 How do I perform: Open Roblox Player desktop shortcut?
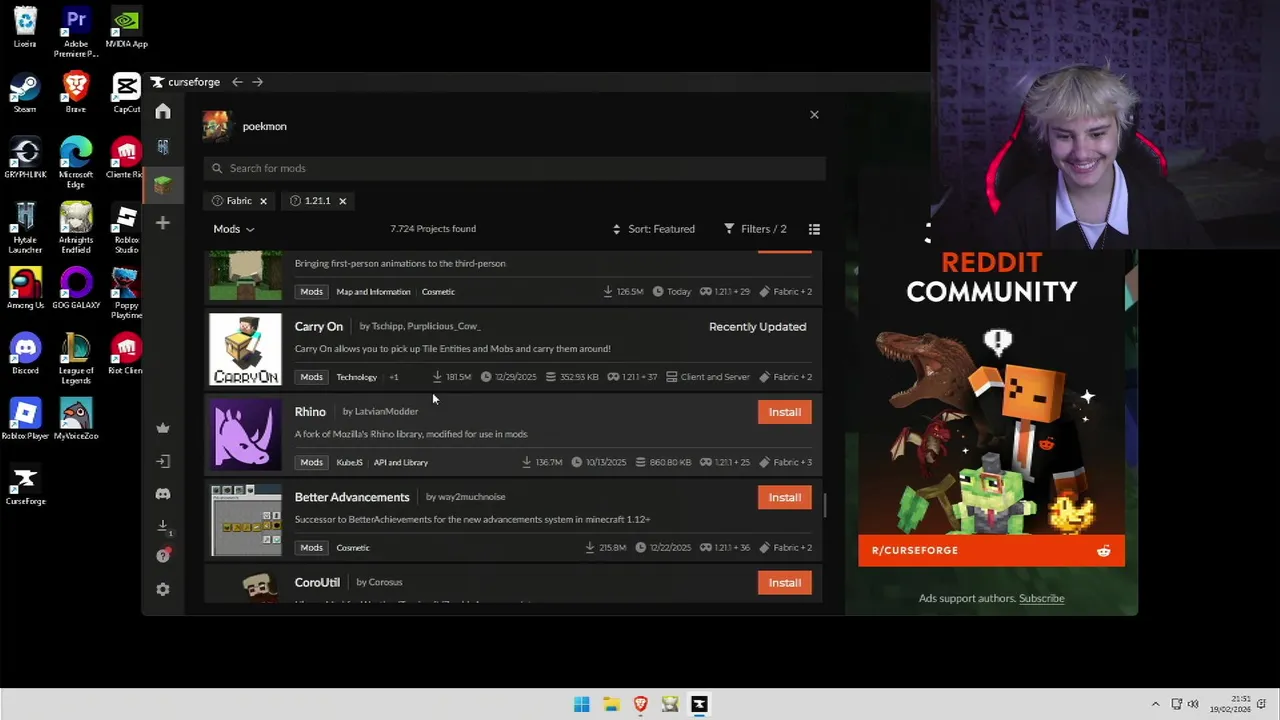[25, 419]
